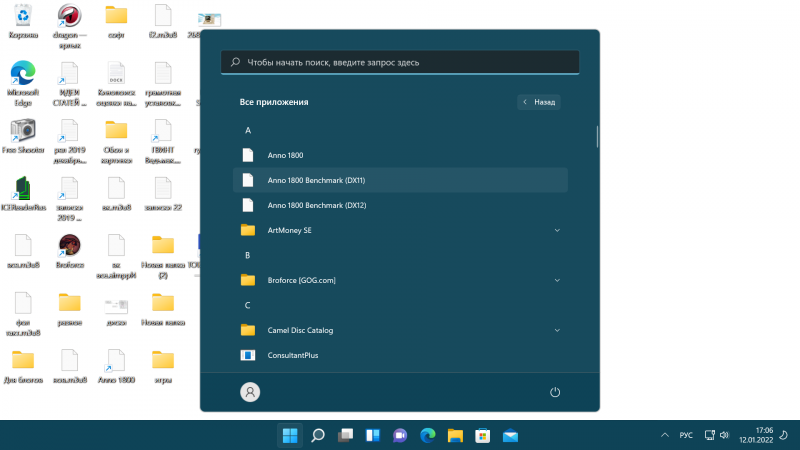
Task: Open File Explorer from the taskbar
Action: pos(455,435)
